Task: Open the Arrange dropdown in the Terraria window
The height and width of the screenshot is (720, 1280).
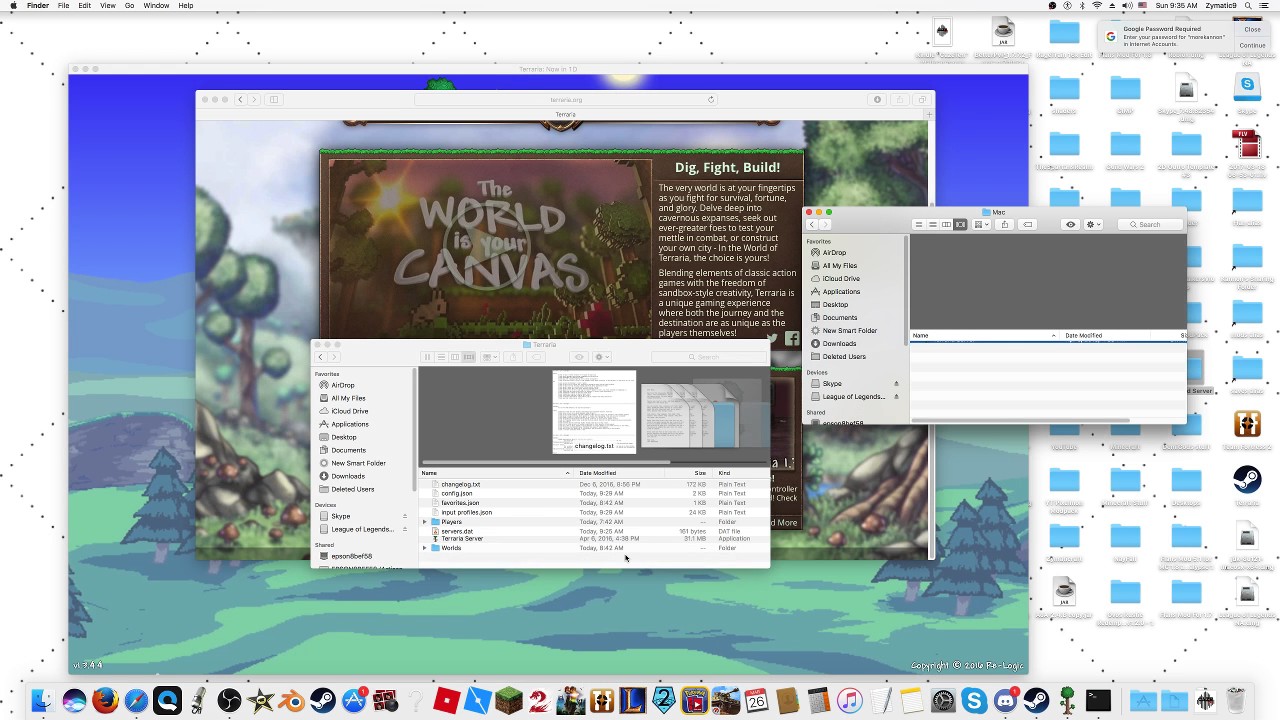Action: click(490, 357)
